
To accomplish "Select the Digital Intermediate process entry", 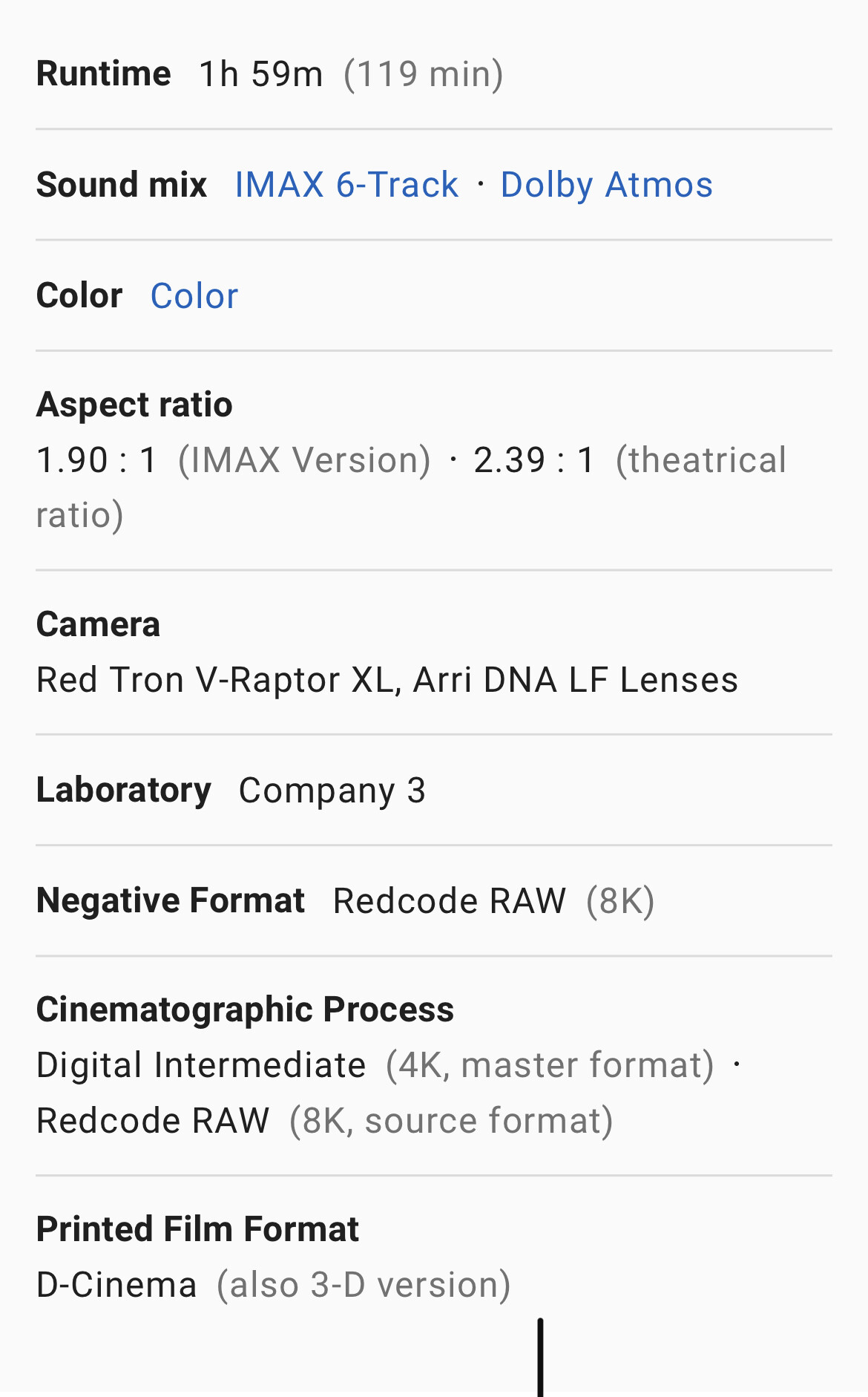I will (x=201, y=1065).
